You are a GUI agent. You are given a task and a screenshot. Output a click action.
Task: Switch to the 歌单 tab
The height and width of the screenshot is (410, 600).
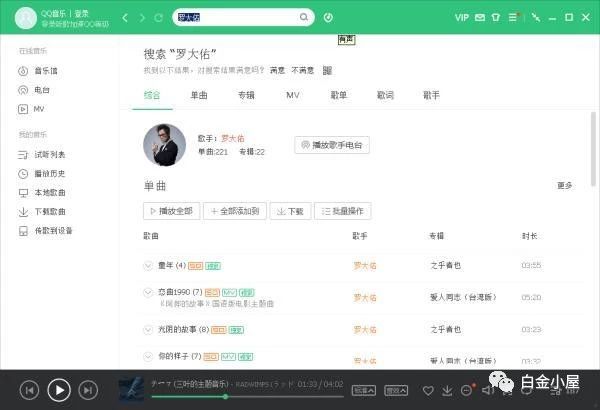coord(339,95)
